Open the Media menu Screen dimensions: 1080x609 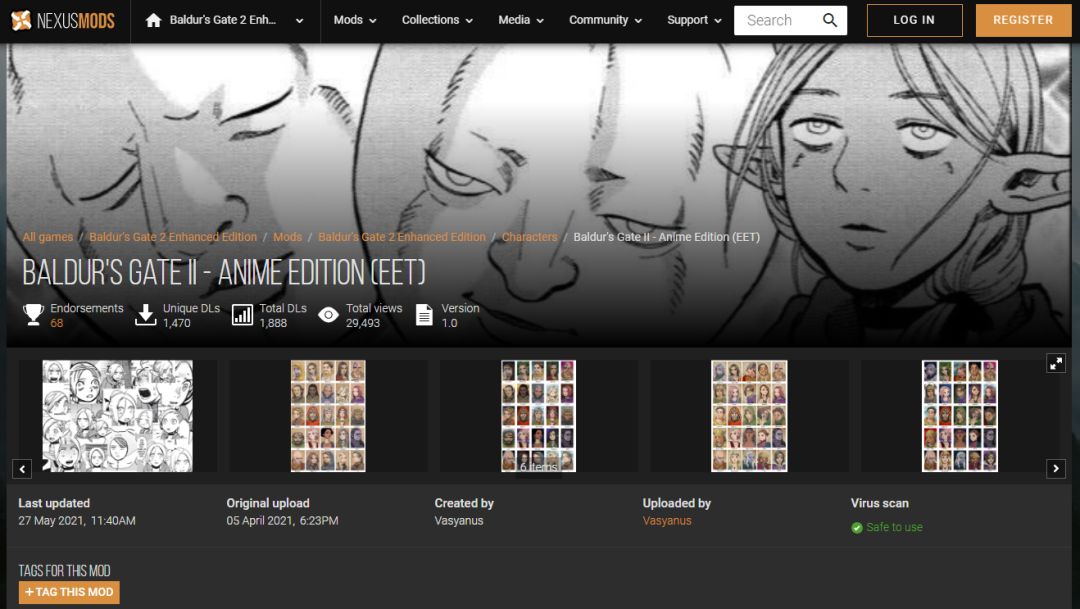pos(521,20)
